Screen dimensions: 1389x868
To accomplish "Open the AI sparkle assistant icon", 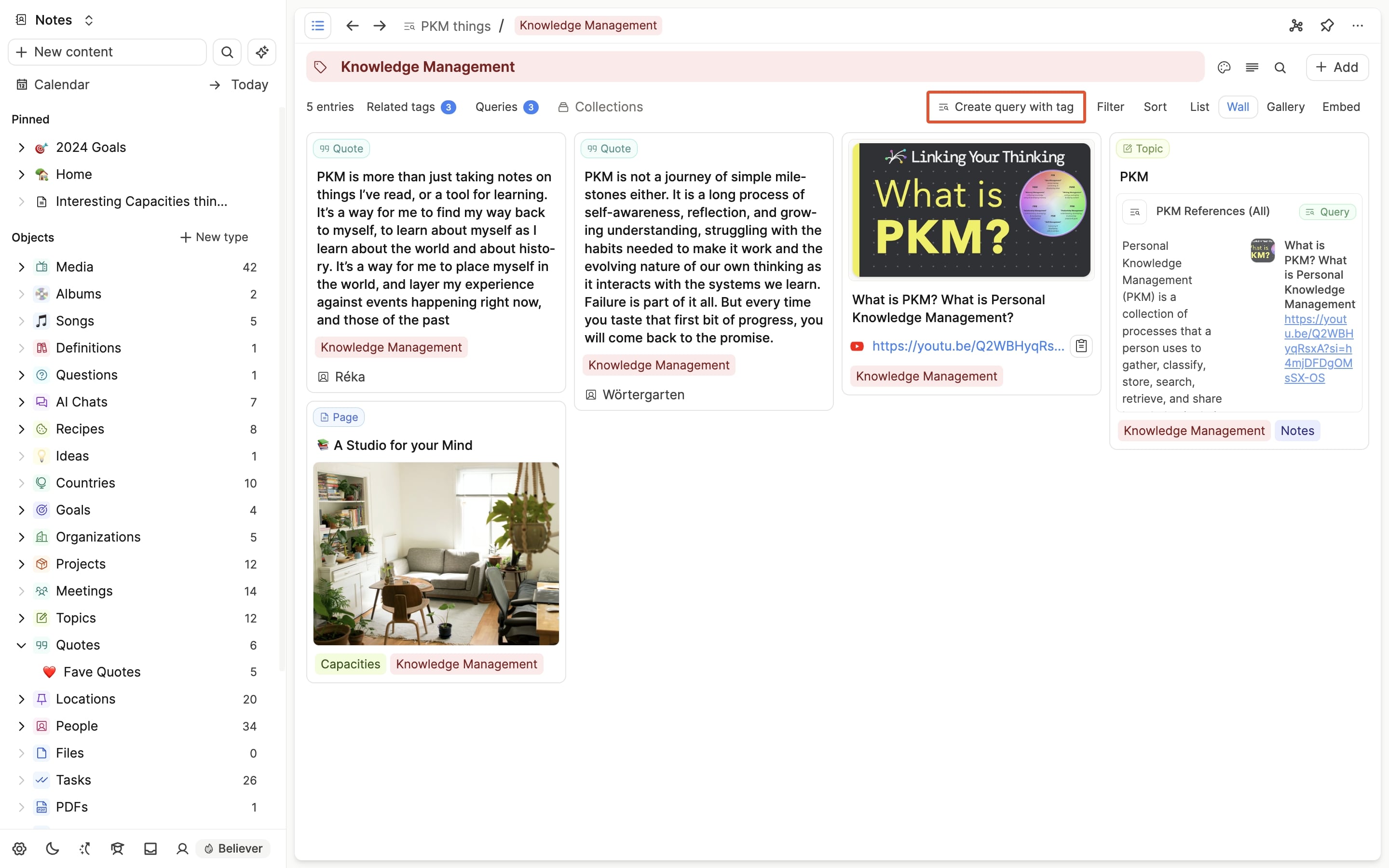I will point(262,52).
